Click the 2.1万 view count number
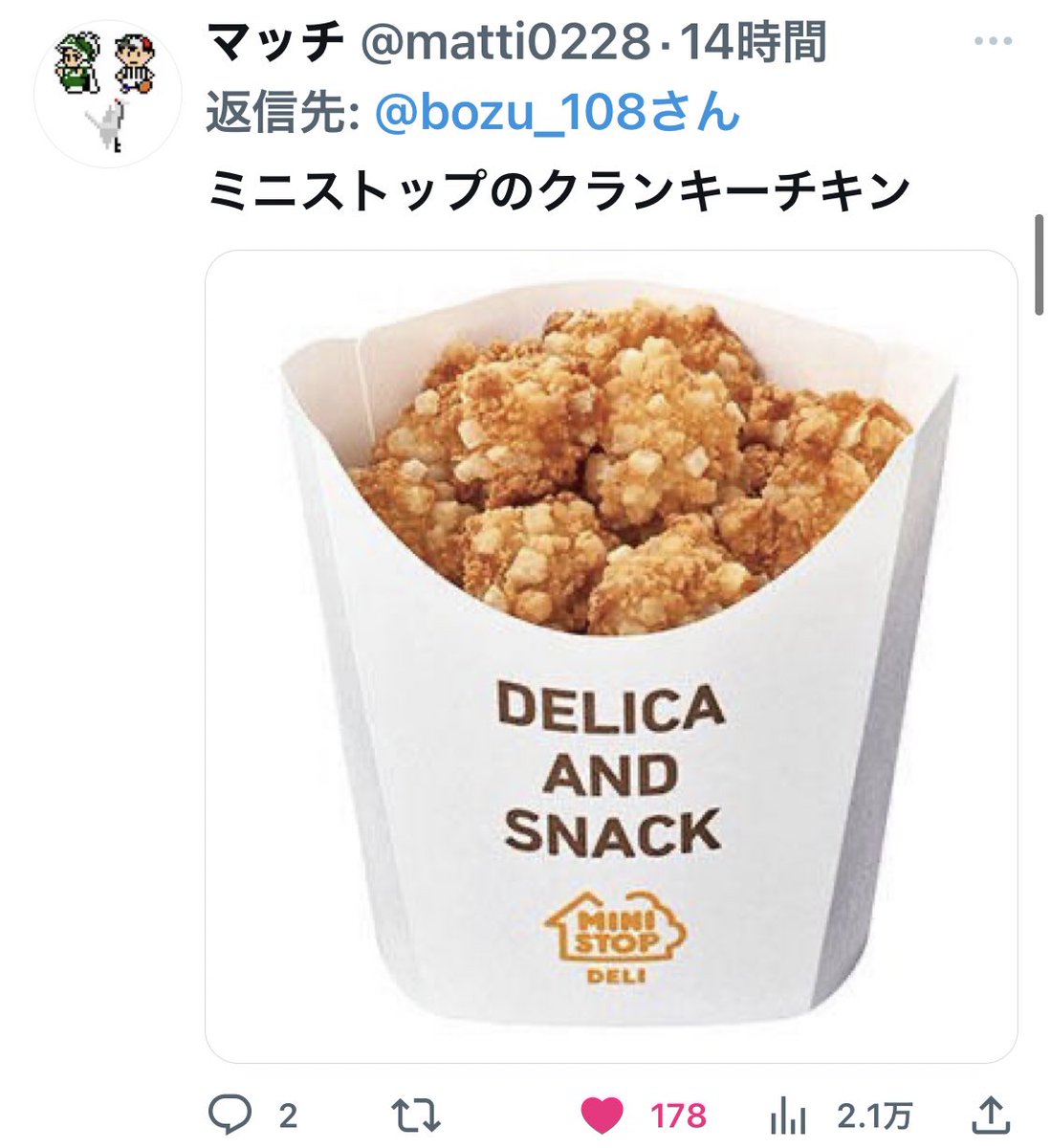The image size is (1051, 1148). [x=874, y=1115]
